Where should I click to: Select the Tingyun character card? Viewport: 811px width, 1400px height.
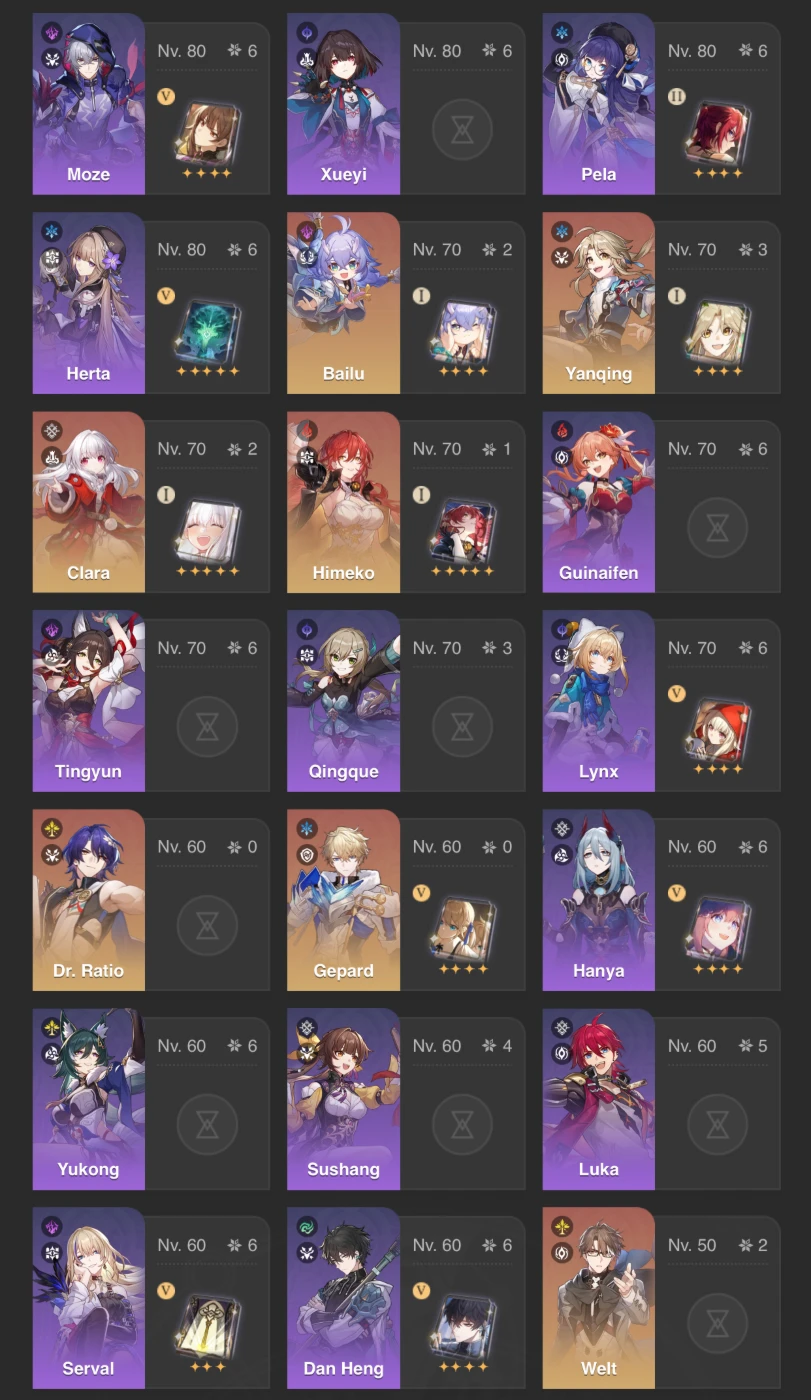[151, 700]
